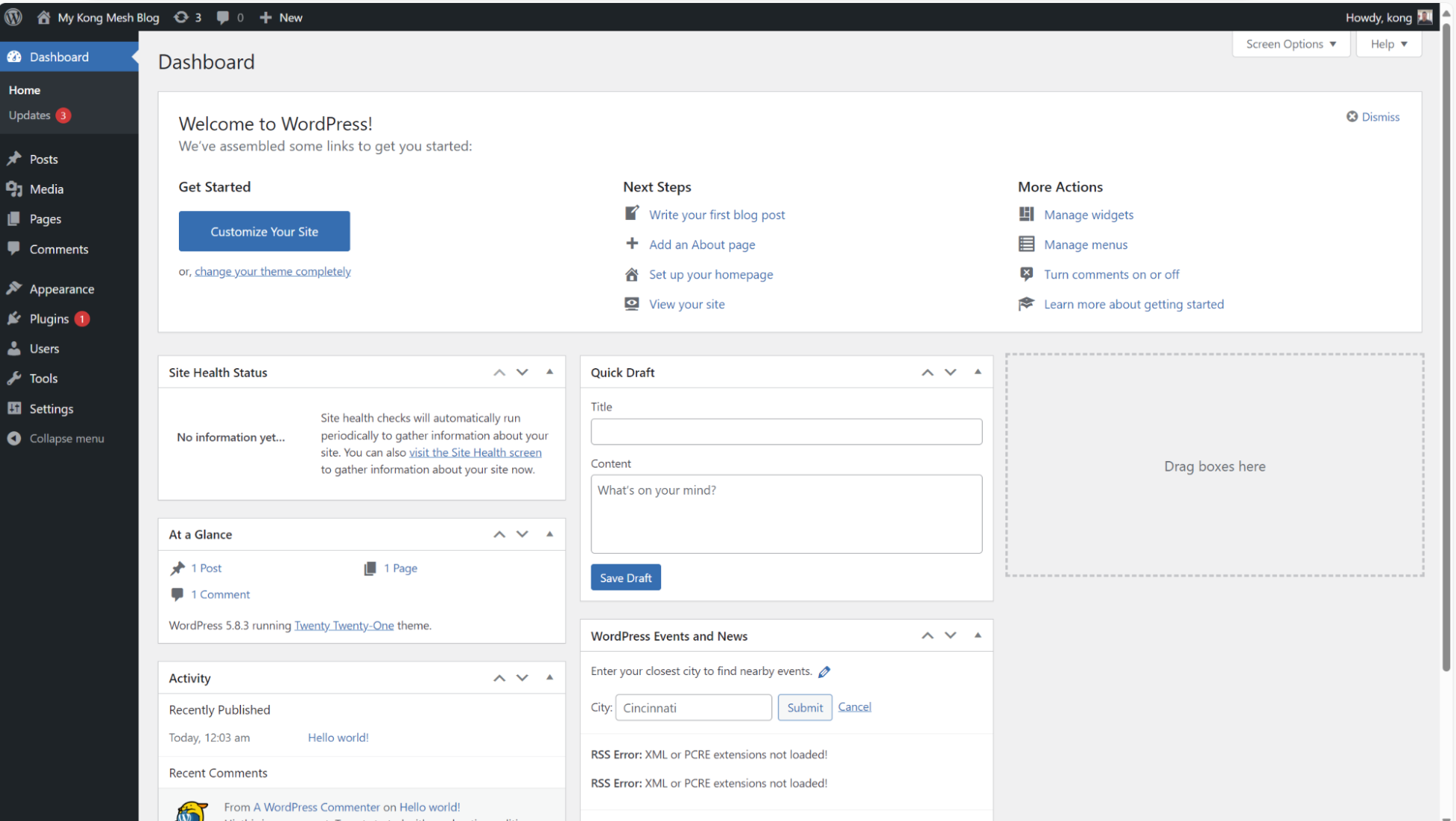This screenshot has width=1456, height=821.
Task: Click the WordPress logo in admin bar
Action: pyautogui.click(x=13, y=16)
